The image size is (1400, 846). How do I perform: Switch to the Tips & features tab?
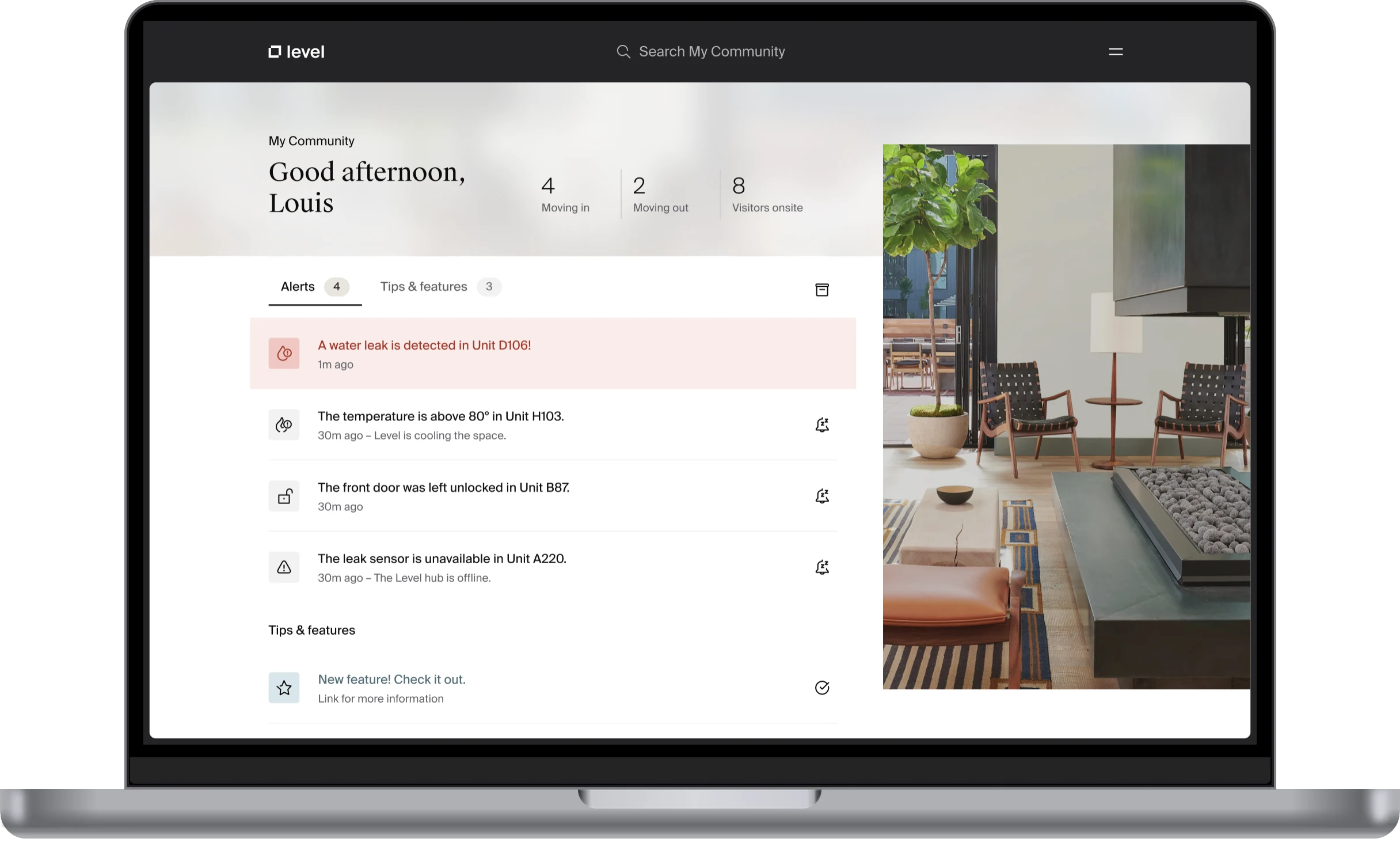[441, 287]
